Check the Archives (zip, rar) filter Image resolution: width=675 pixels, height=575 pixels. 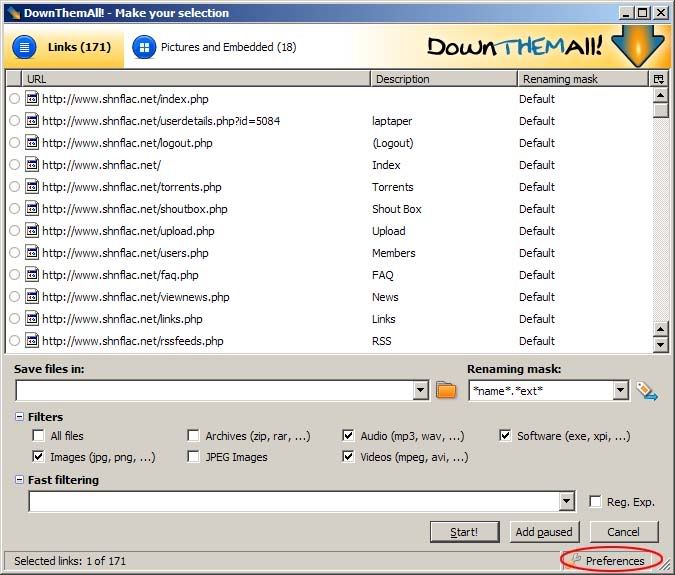193,436
